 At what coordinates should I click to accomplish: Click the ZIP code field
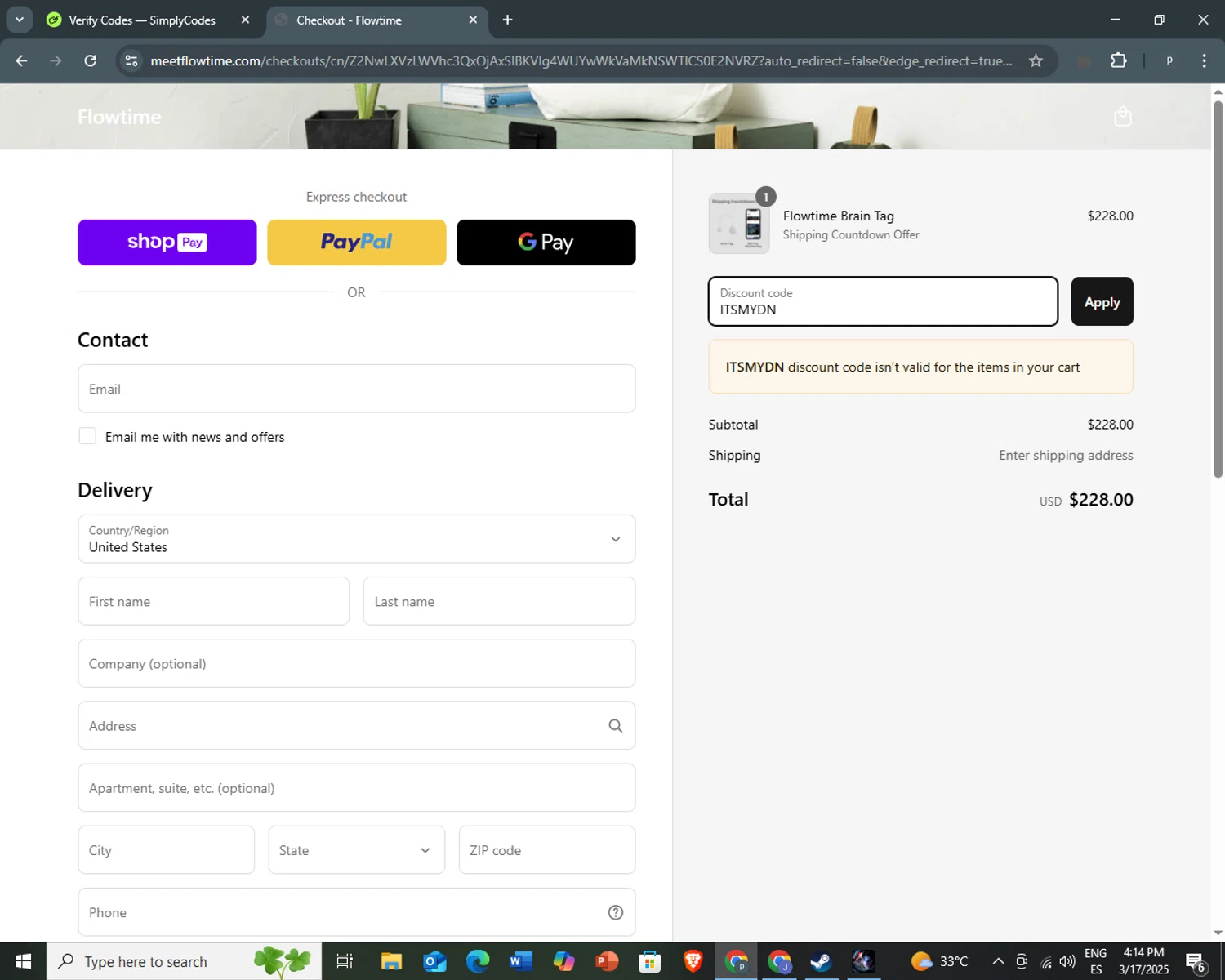click(x=547, y=850)
